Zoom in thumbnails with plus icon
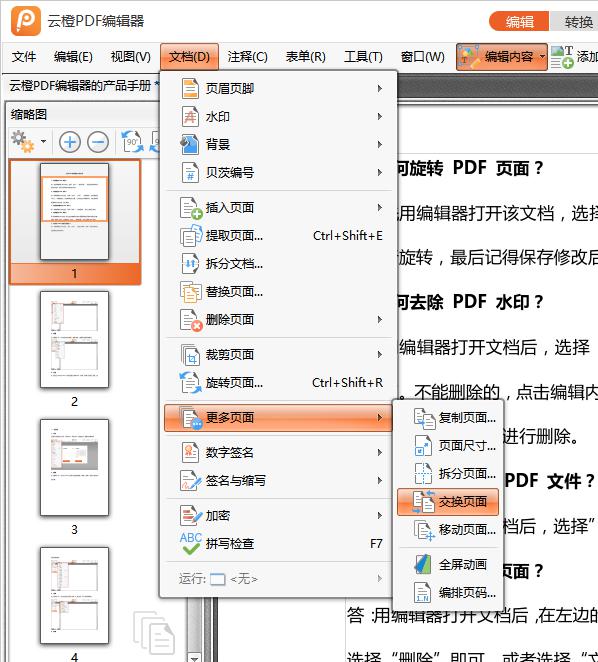The image size is (598, 662). (x=70, y=142)
